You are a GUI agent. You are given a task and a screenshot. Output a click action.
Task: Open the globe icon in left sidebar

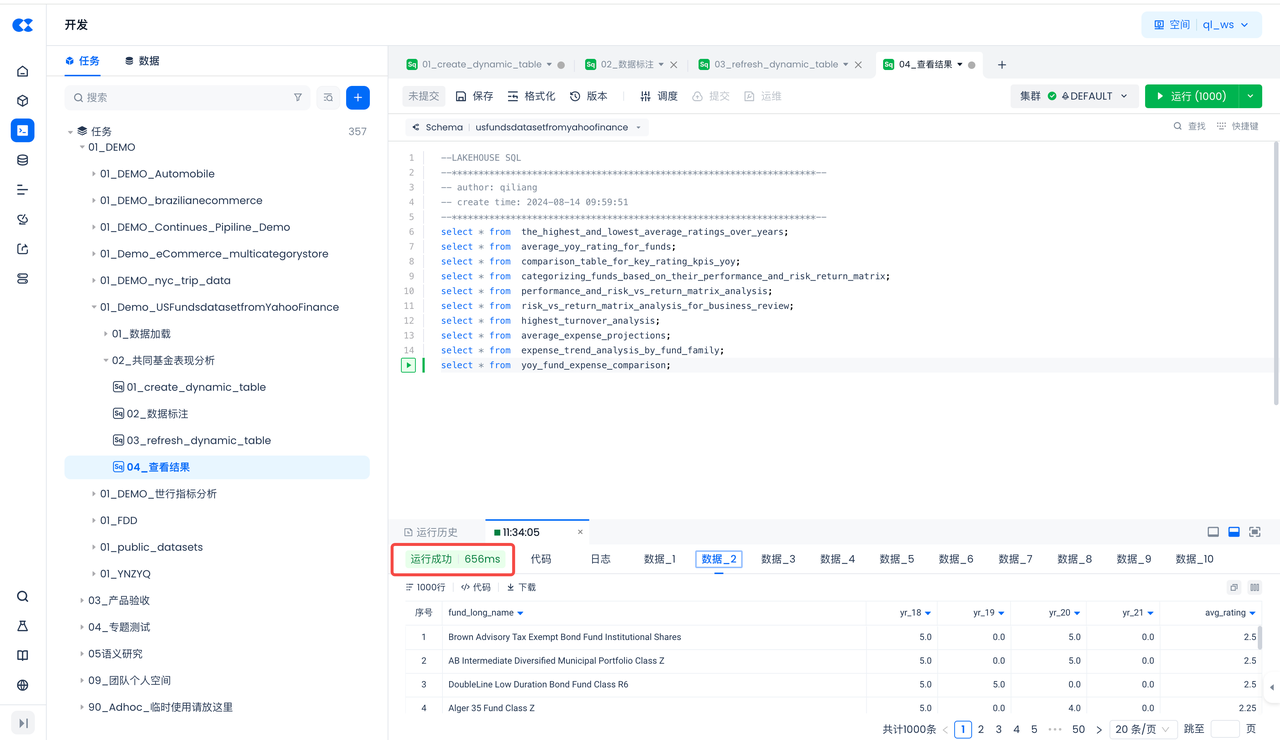pyautogui.click(x=22, y=685)
